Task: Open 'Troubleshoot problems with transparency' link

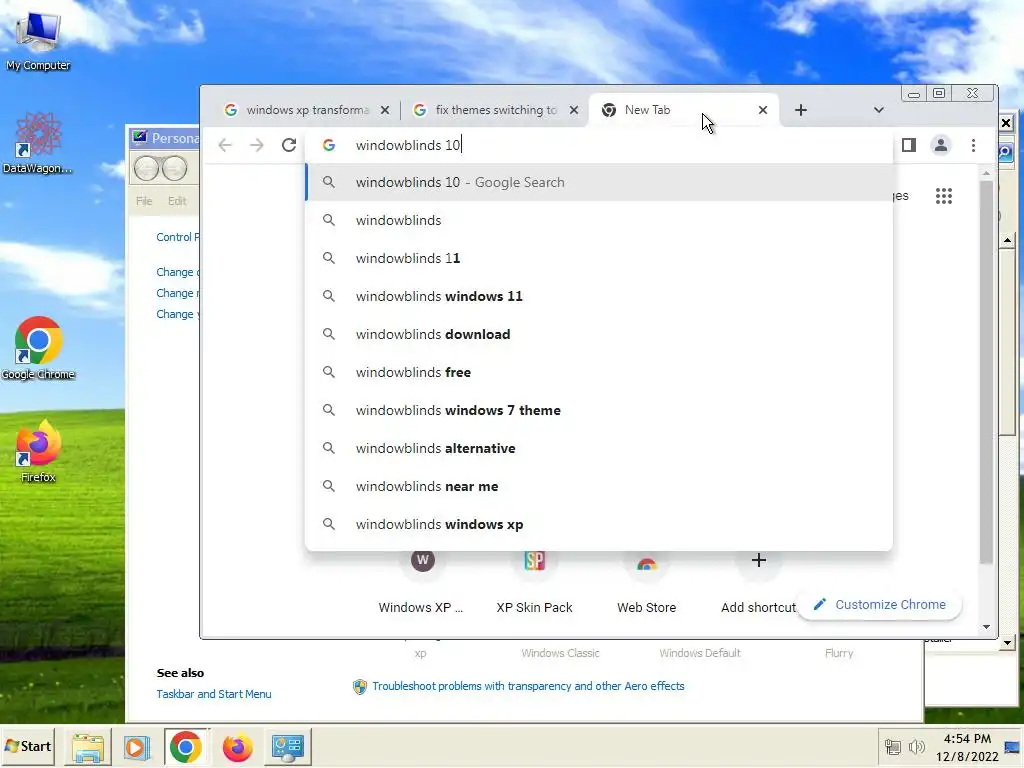Action: pos(528,686)
